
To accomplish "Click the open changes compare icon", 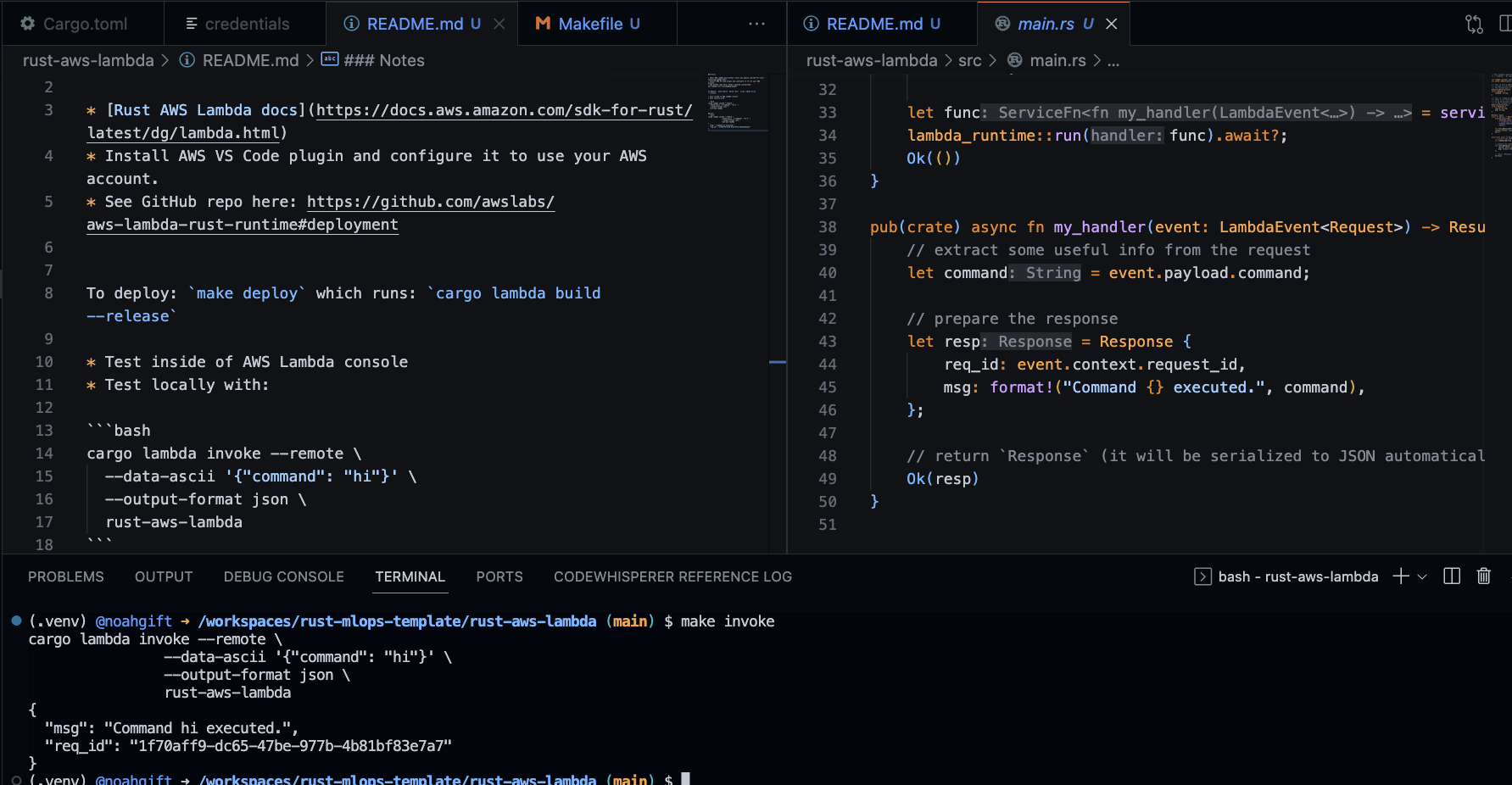I will tap(1475, 24).
